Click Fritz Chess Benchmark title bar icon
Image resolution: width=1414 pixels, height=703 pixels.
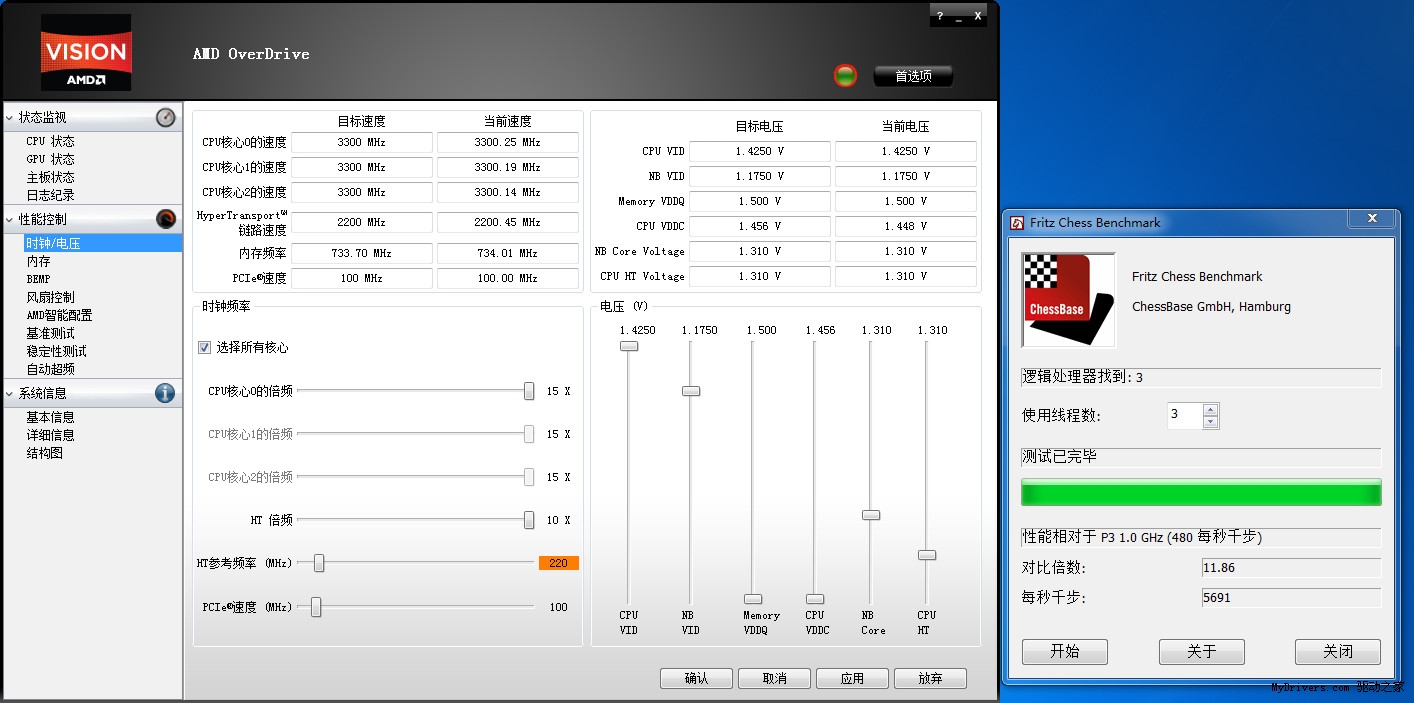click(x=1017, y=222)
